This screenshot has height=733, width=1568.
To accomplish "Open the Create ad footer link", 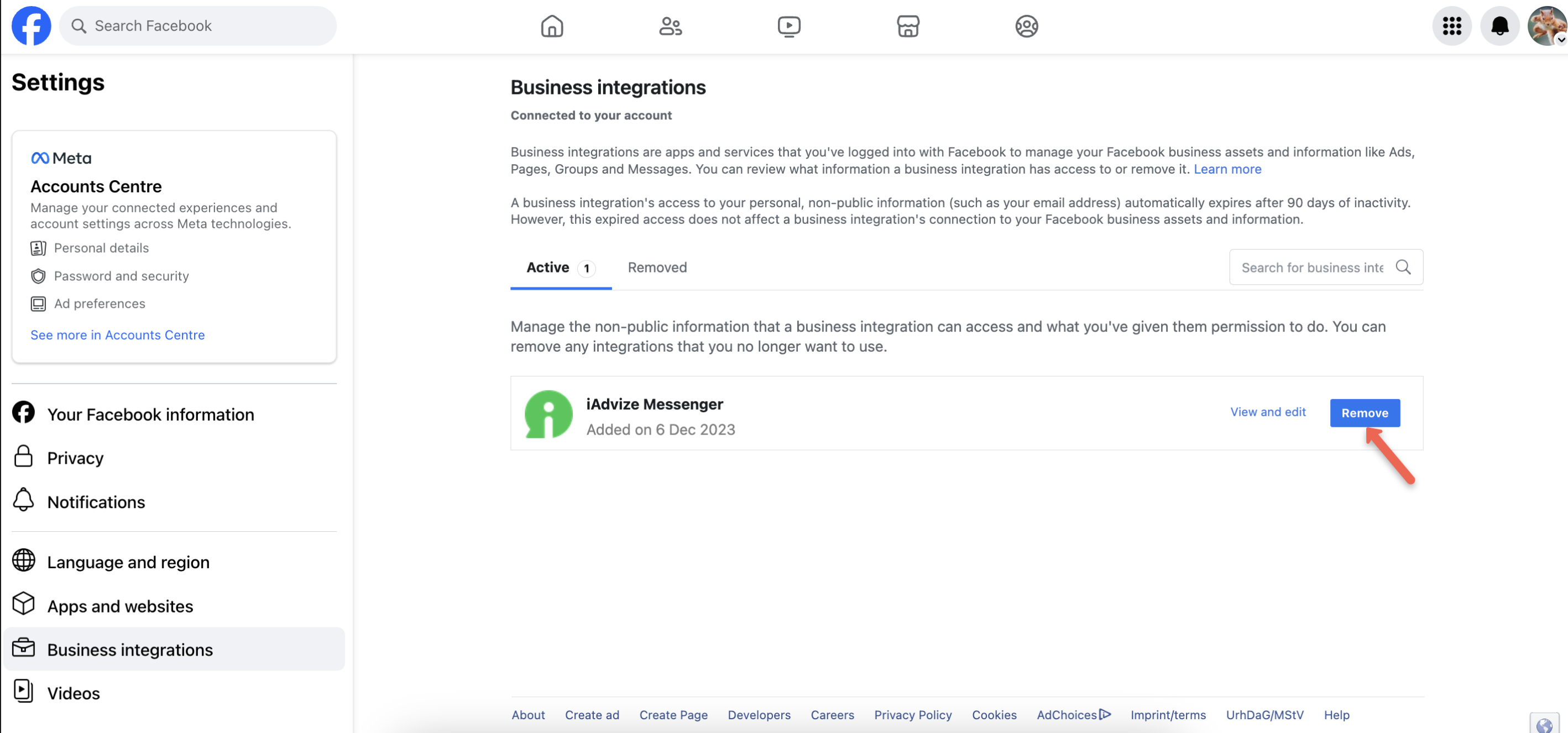I will tap(592, 715).
